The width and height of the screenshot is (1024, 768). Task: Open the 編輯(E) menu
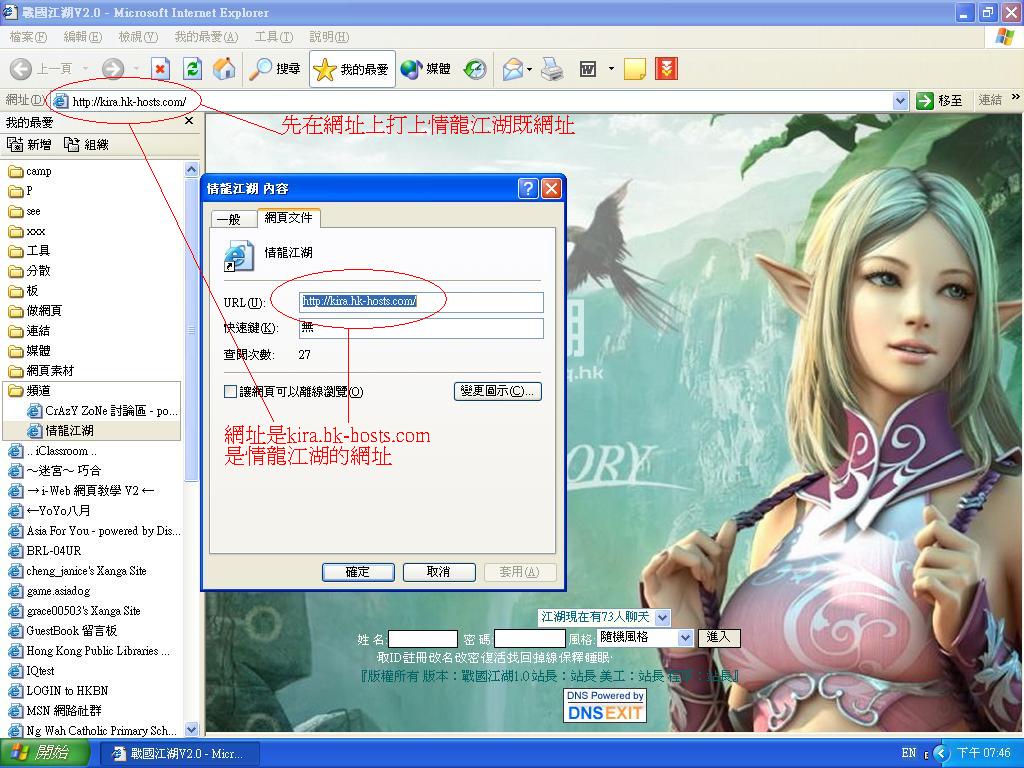click(83, 37)
